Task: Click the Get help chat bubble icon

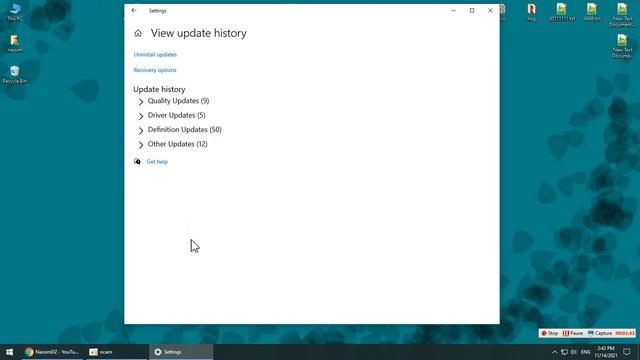Action: [x=138, y=162]
